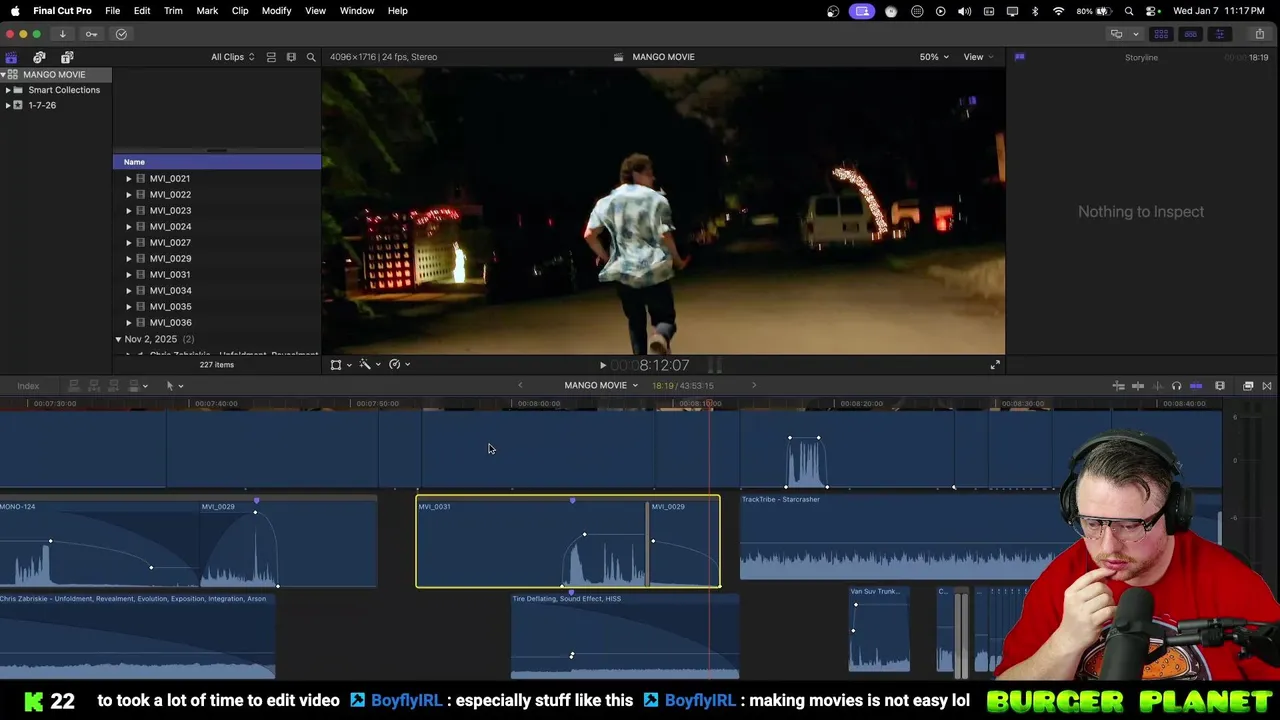Open timeline clip appearance filmstrip icon
The image size is (1280, 720).
pos(1220,386)
